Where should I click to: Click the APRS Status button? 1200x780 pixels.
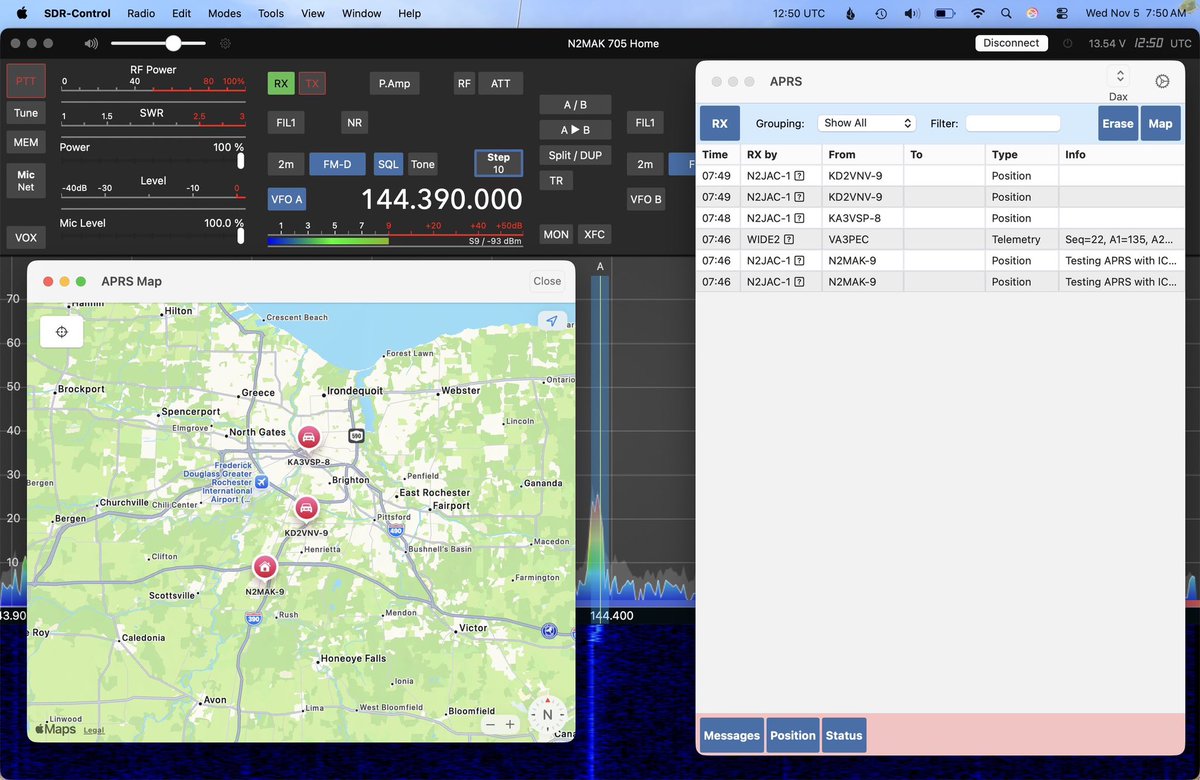[844, 735]
